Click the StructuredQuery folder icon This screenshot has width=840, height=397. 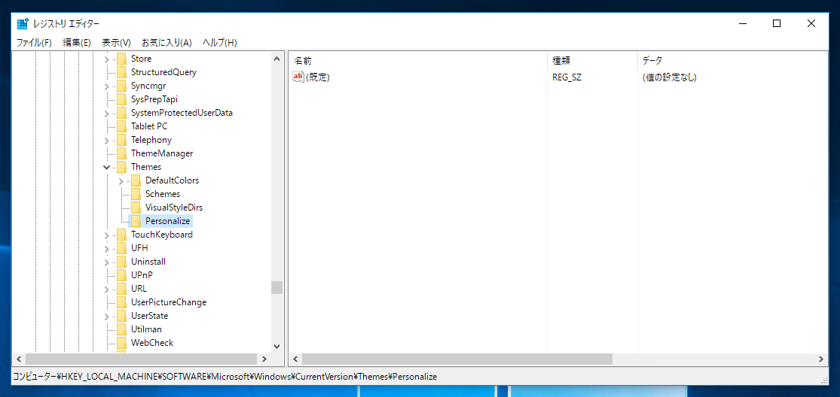point(122,72)
